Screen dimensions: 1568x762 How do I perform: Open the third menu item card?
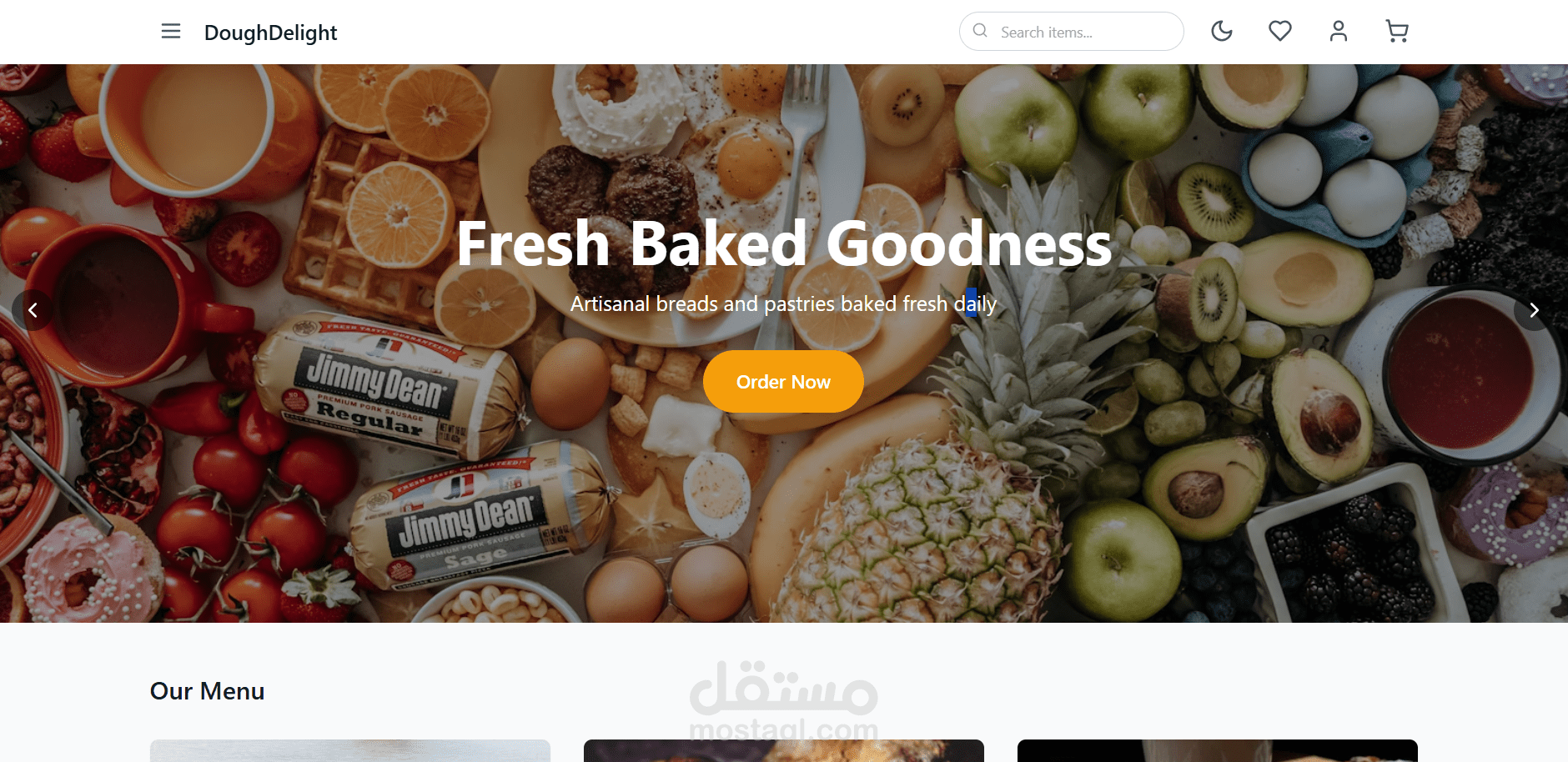tap(1218, 750)
